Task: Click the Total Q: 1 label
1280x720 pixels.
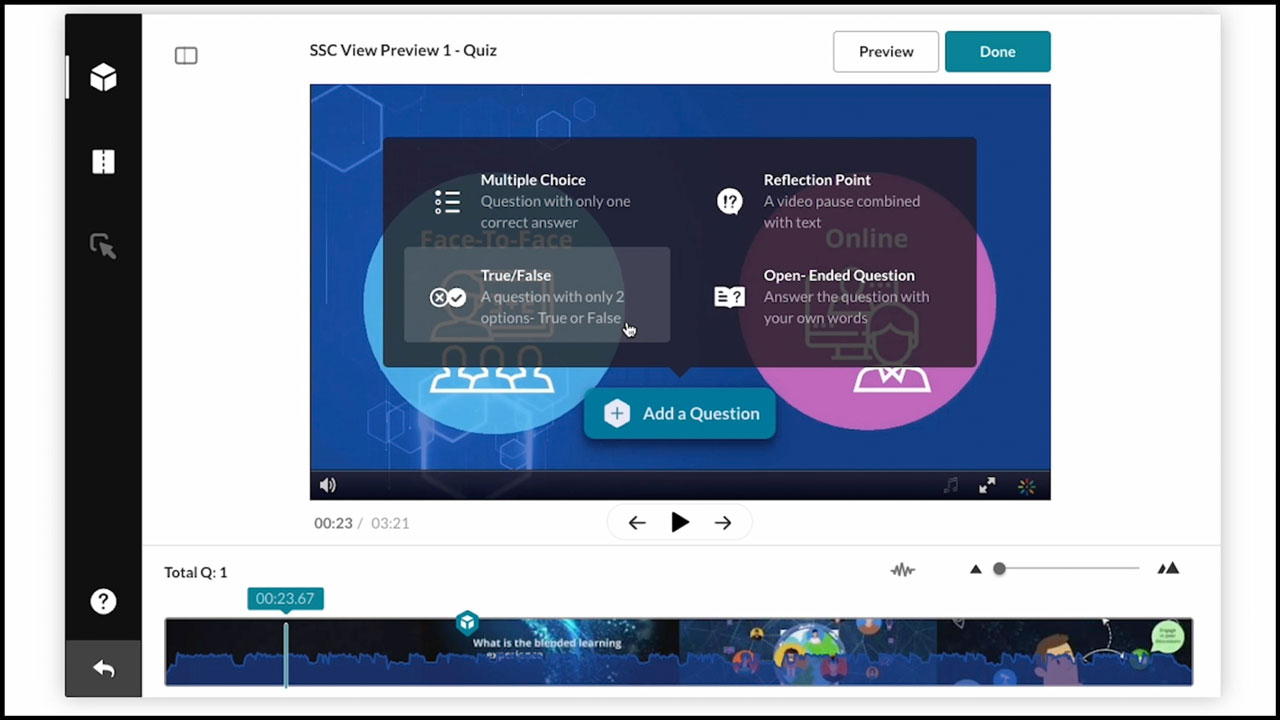Action: point(196,572)
